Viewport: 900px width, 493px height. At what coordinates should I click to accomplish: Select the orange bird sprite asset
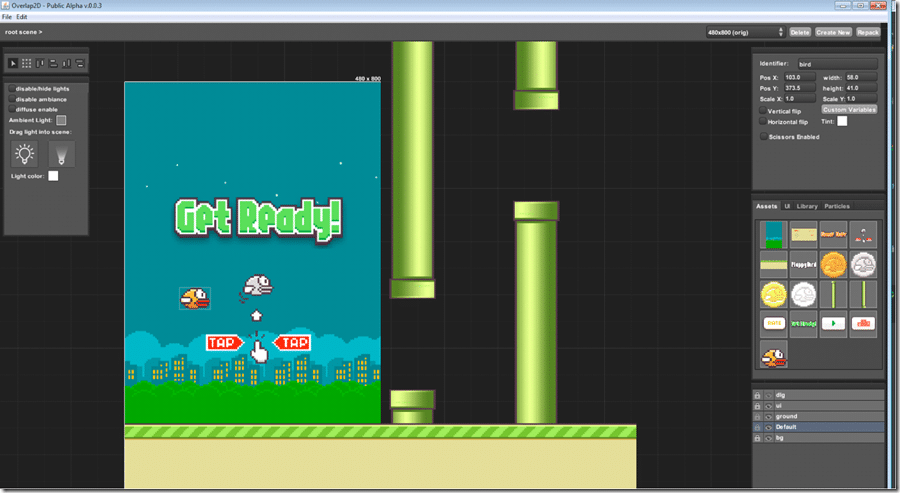tap(773, 355)
